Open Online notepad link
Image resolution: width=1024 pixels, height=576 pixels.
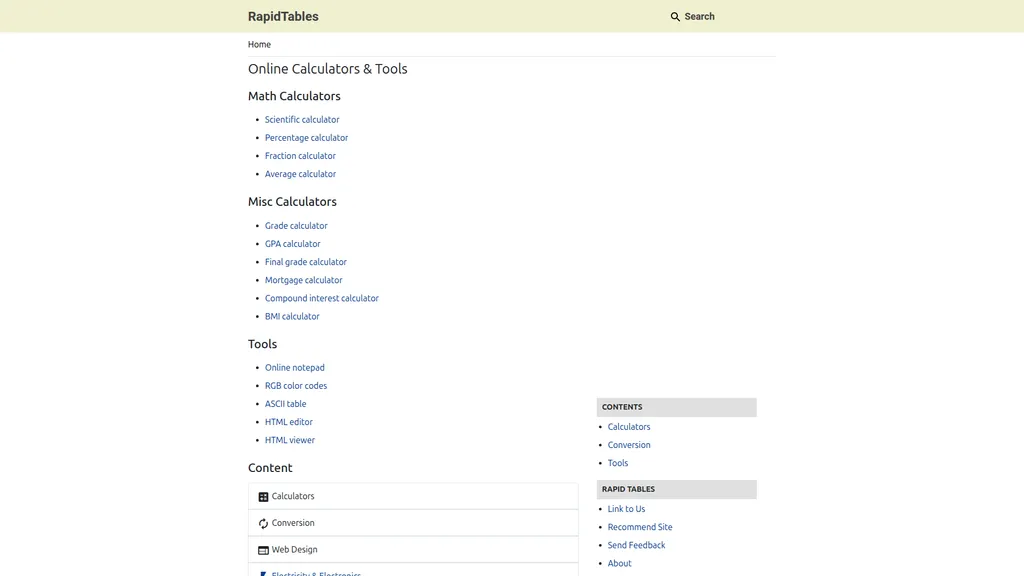click(295, 368)
